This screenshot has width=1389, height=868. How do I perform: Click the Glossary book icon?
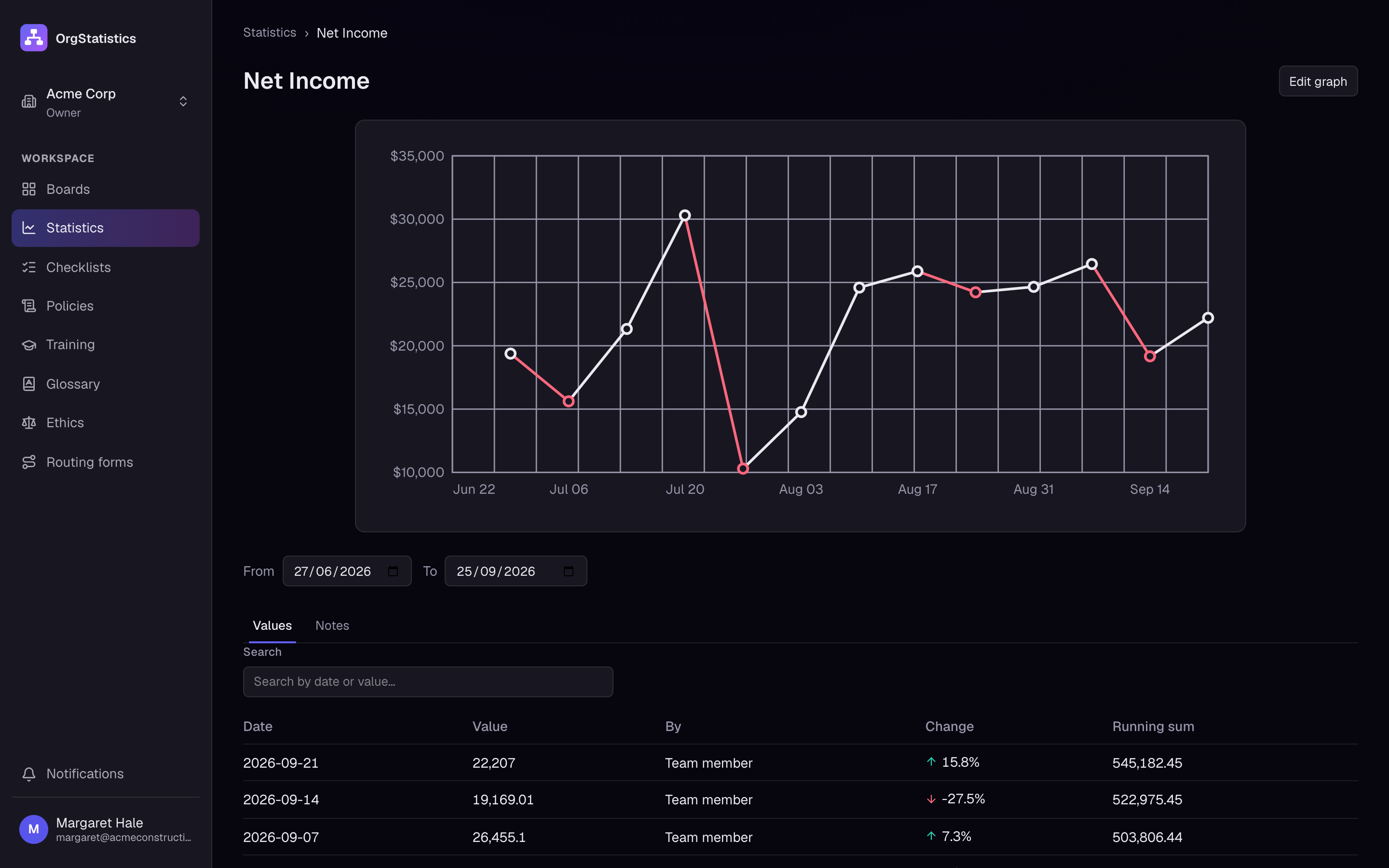pyautogui.click(x=29, y=383)
